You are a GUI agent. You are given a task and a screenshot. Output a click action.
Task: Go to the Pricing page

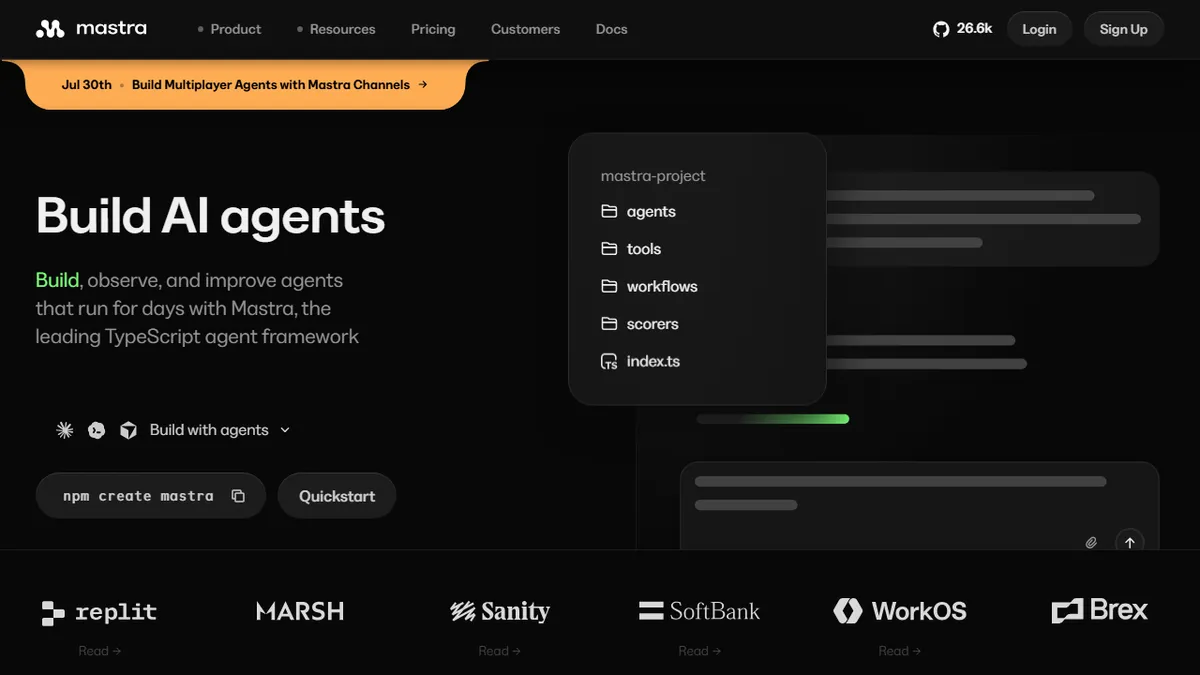coord(433,29)
